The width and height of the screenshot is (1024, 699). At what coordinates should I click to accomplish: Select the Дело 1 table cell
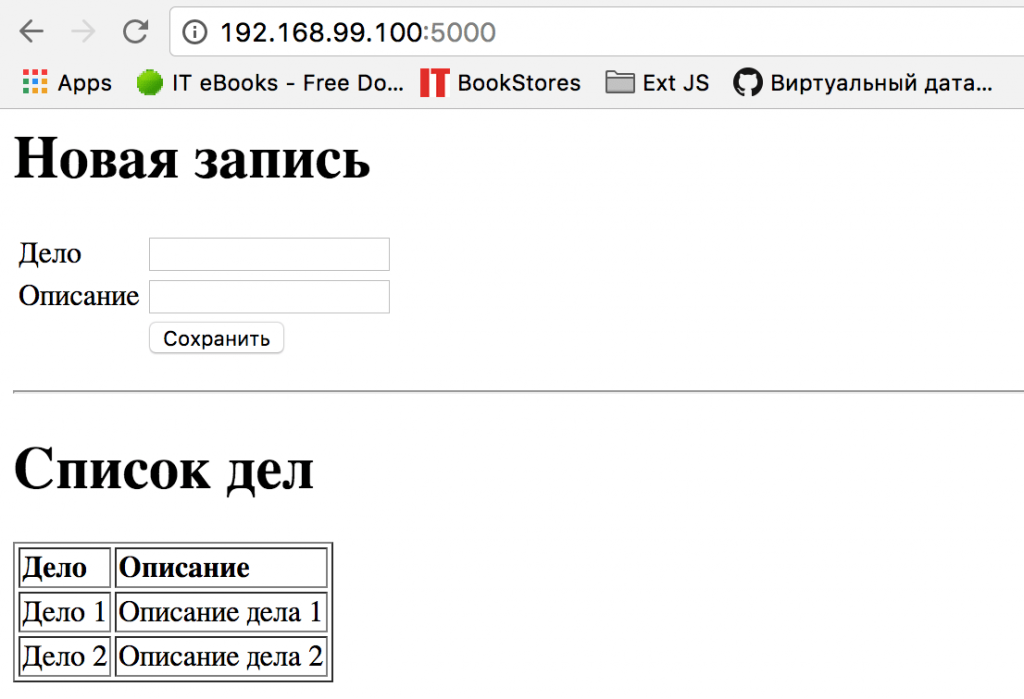(65, 612)
